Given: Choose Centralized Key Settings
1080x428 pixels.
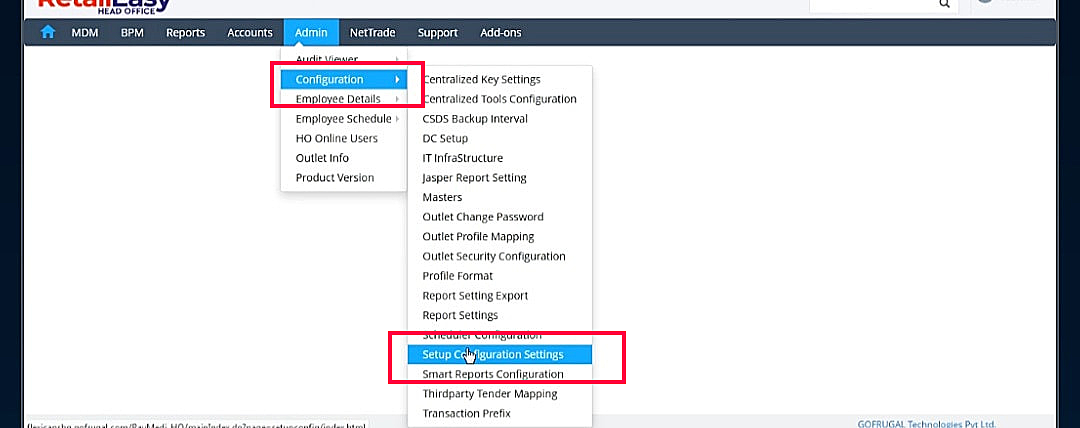Looking at the screenshot, I should 481,80.
